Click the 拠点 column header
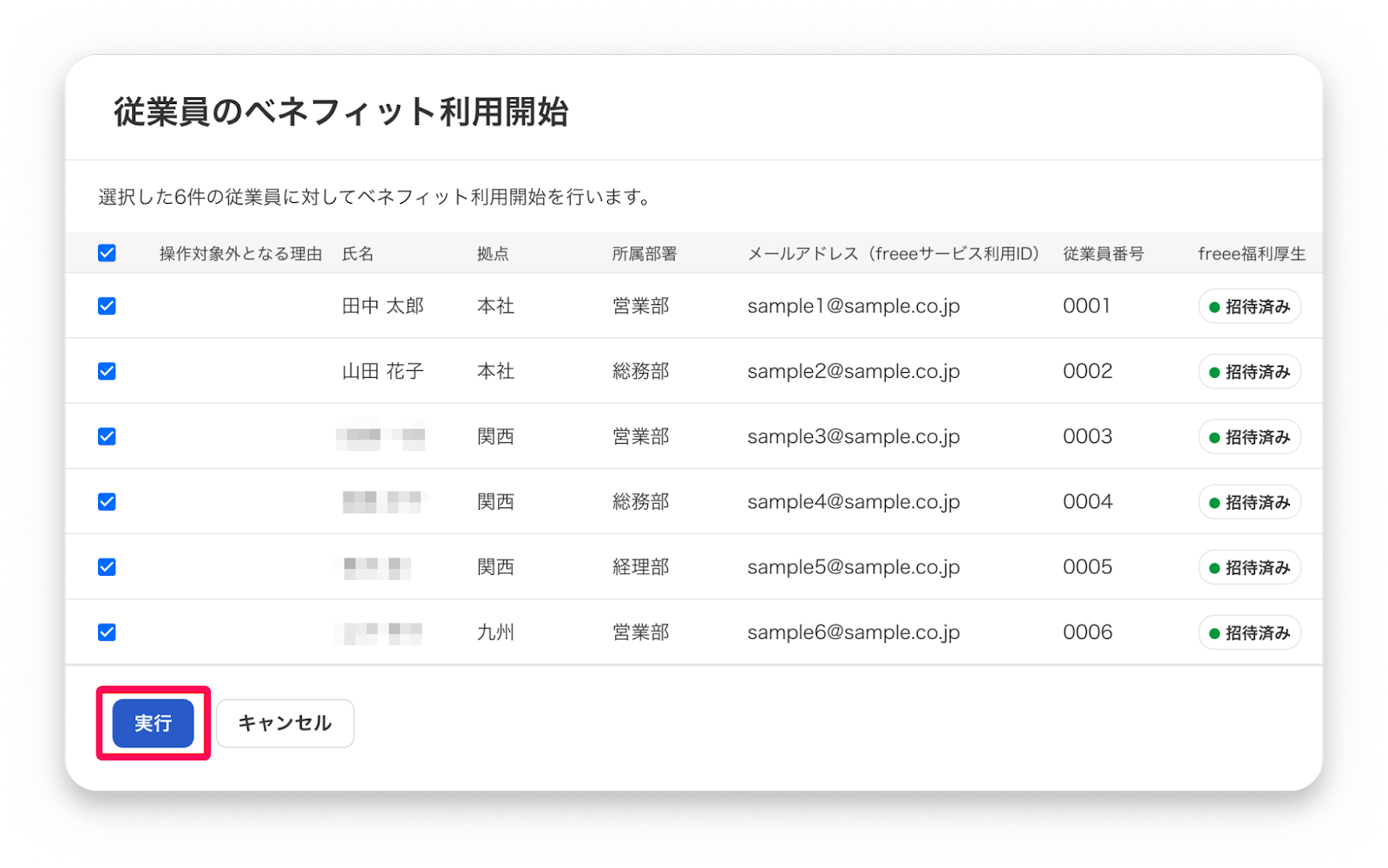Image resolution: width=1388 pixels, height=868 pixels. [x=493, y=254]
